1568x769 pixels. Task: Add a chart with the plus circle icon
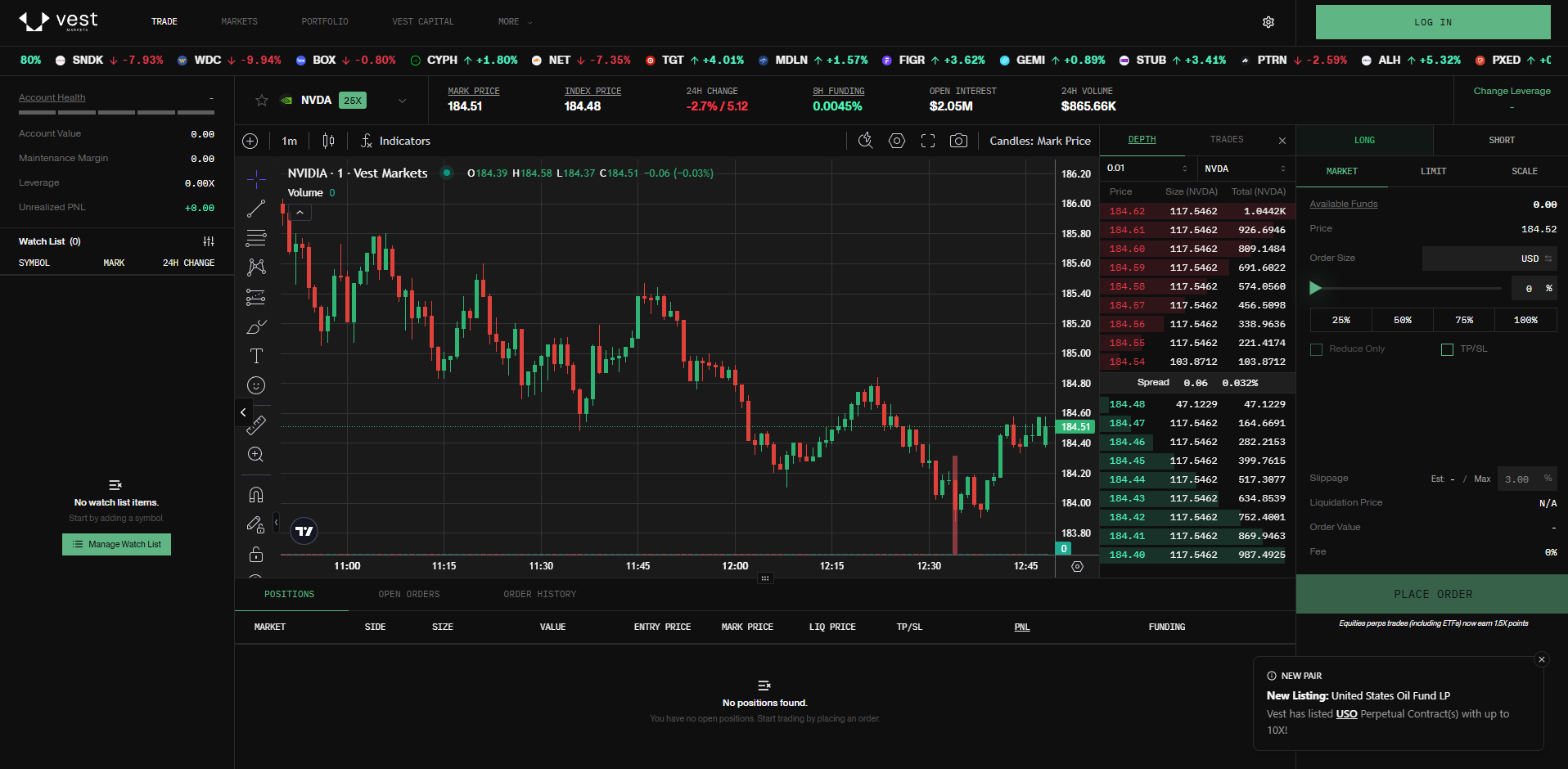click(x=250, y=141)
